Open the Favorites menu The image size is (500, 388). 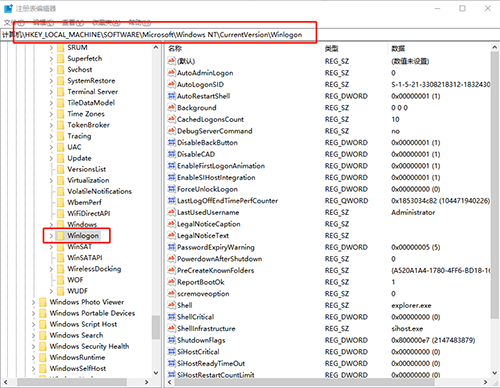[x=106, y=23]
